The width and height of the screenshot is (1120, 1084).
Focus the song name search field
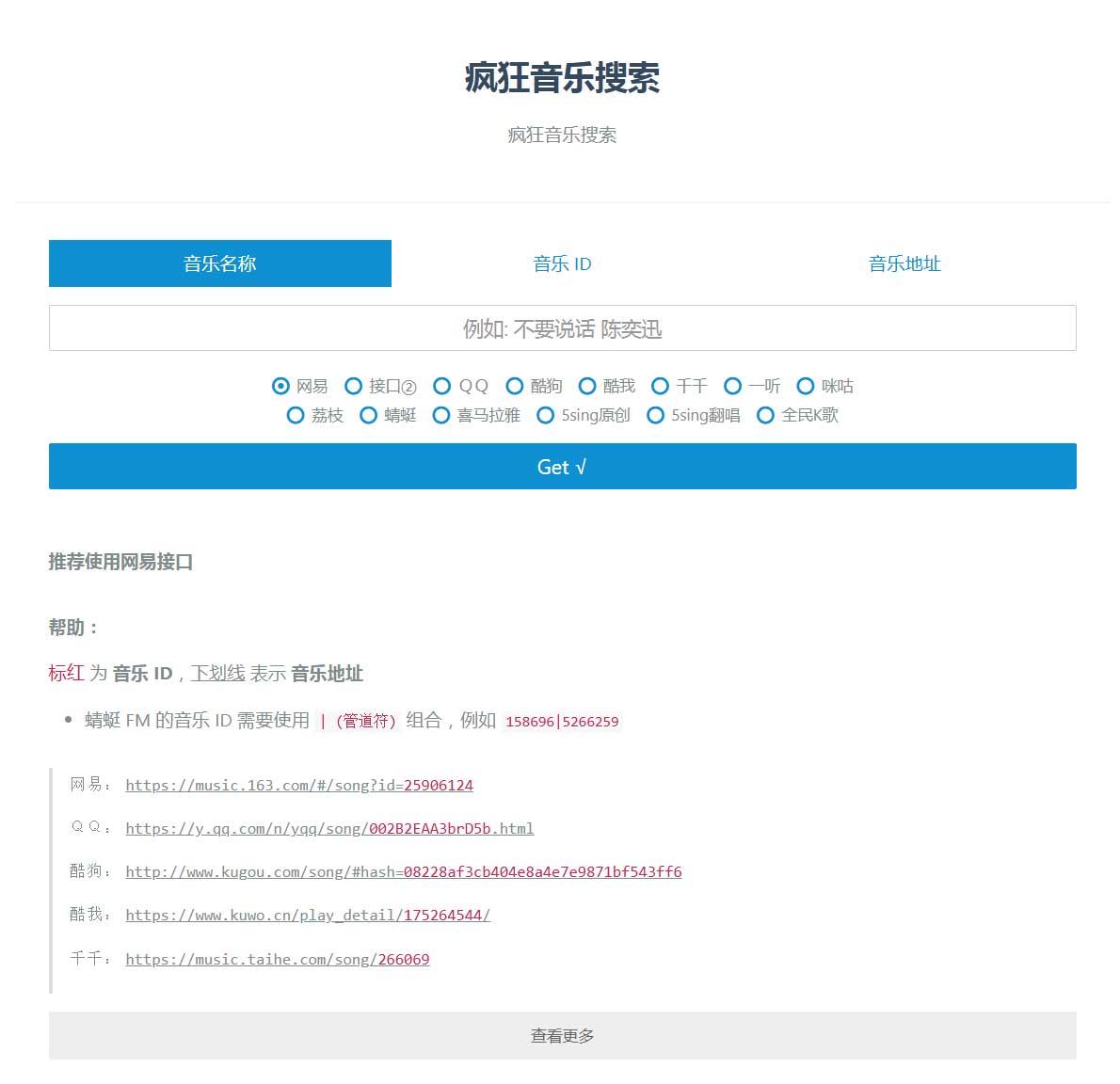tap(562, 328)
